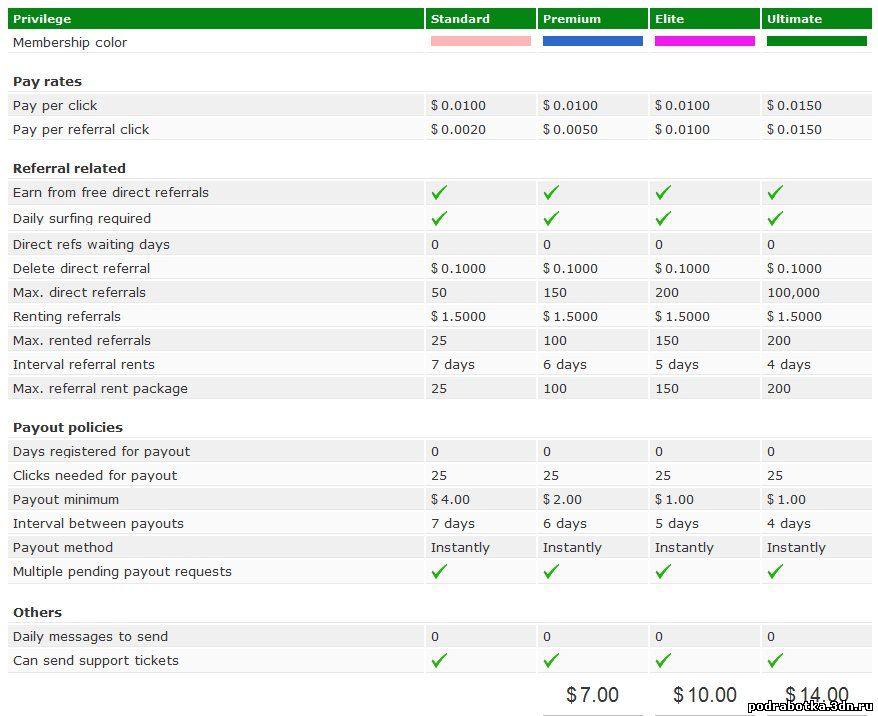Select the pink Standard membership color bar
The height and width of the screenshot is (716, 878).
click(481, 41)
